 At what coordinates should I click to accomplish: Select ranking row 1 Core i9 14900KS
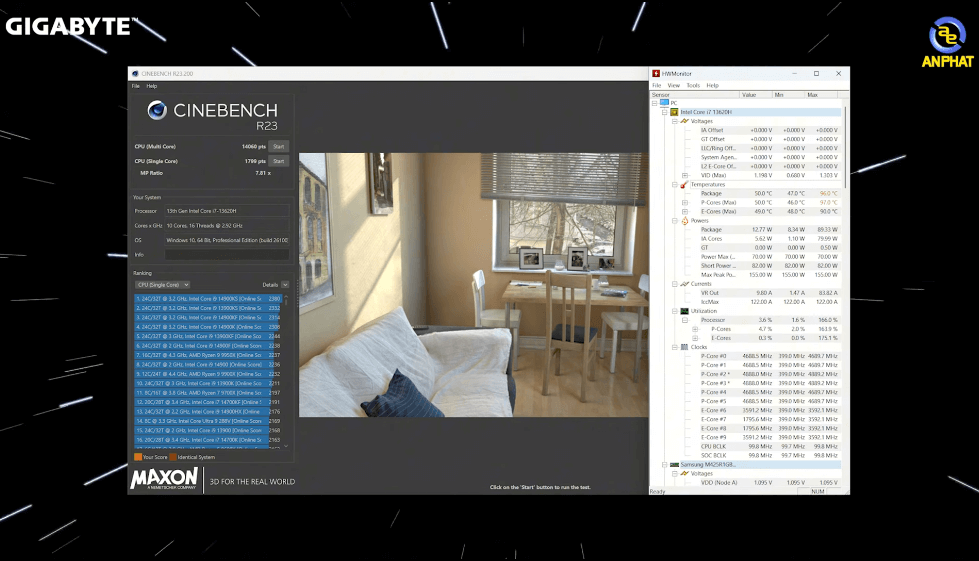pos(208,299)
